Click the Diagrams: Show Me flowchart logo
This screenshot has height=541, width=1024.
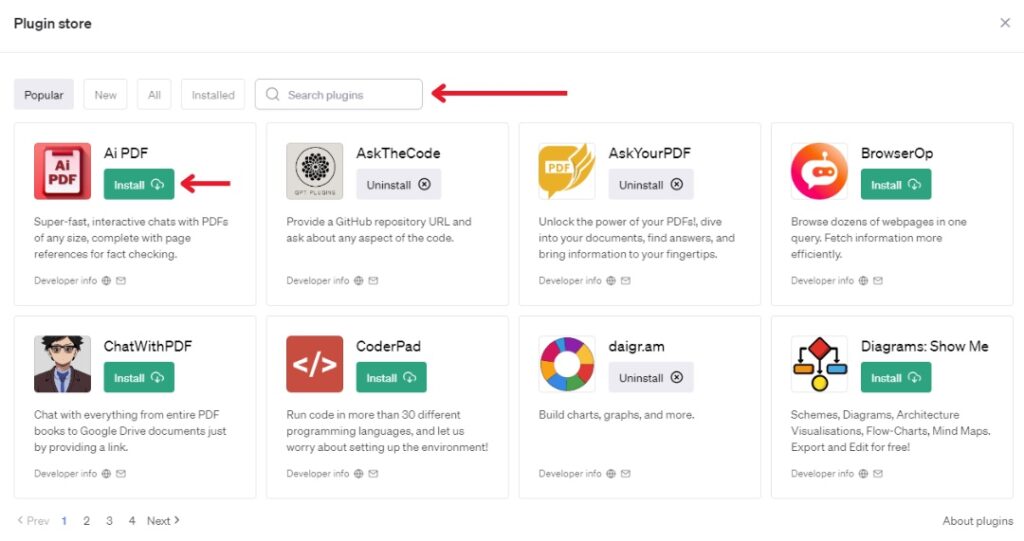click(820, 364)
